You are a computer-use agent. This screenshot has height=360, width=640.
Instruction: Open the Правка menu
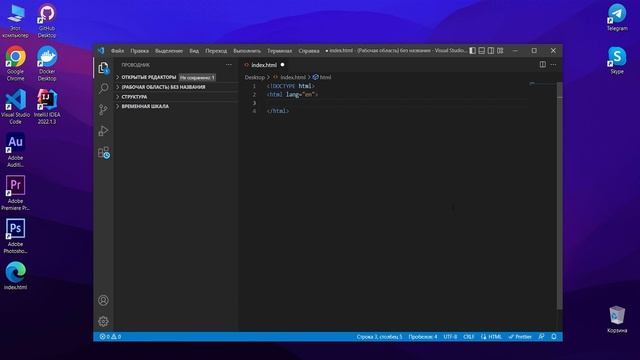click(140, 51)
